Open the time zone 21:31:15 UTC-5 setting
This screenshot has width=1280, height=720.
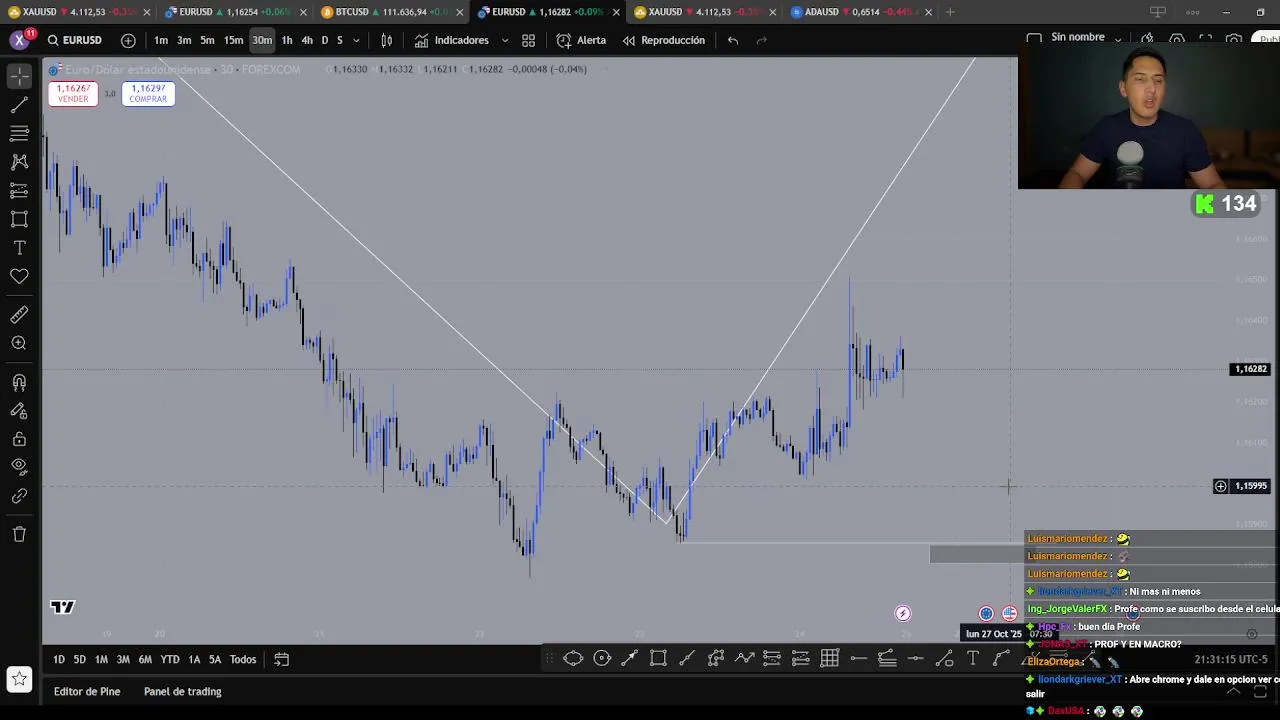[1230, 659]
